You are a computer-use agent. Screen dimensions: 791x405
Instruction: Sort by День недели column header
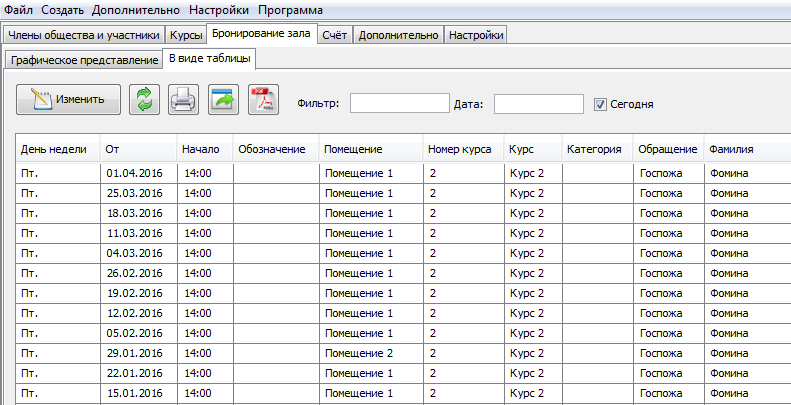coord(58,149)
